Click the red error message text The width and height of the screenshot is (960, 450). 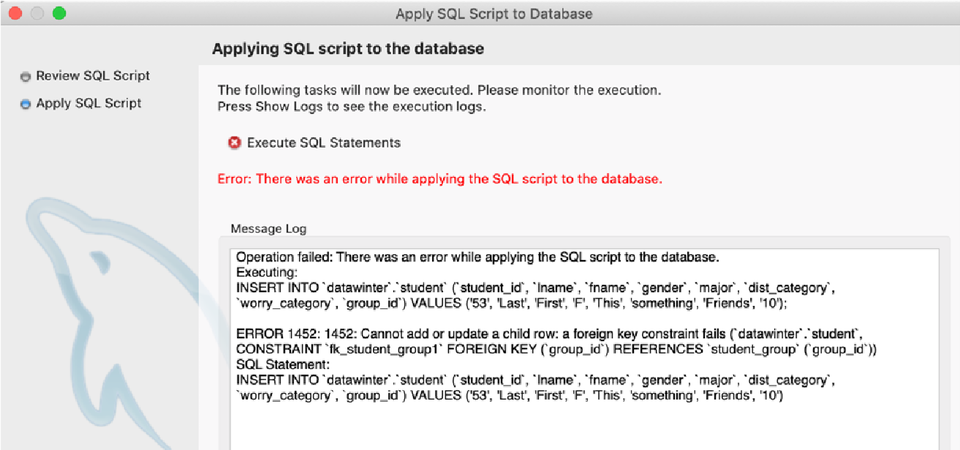(441, 179)
